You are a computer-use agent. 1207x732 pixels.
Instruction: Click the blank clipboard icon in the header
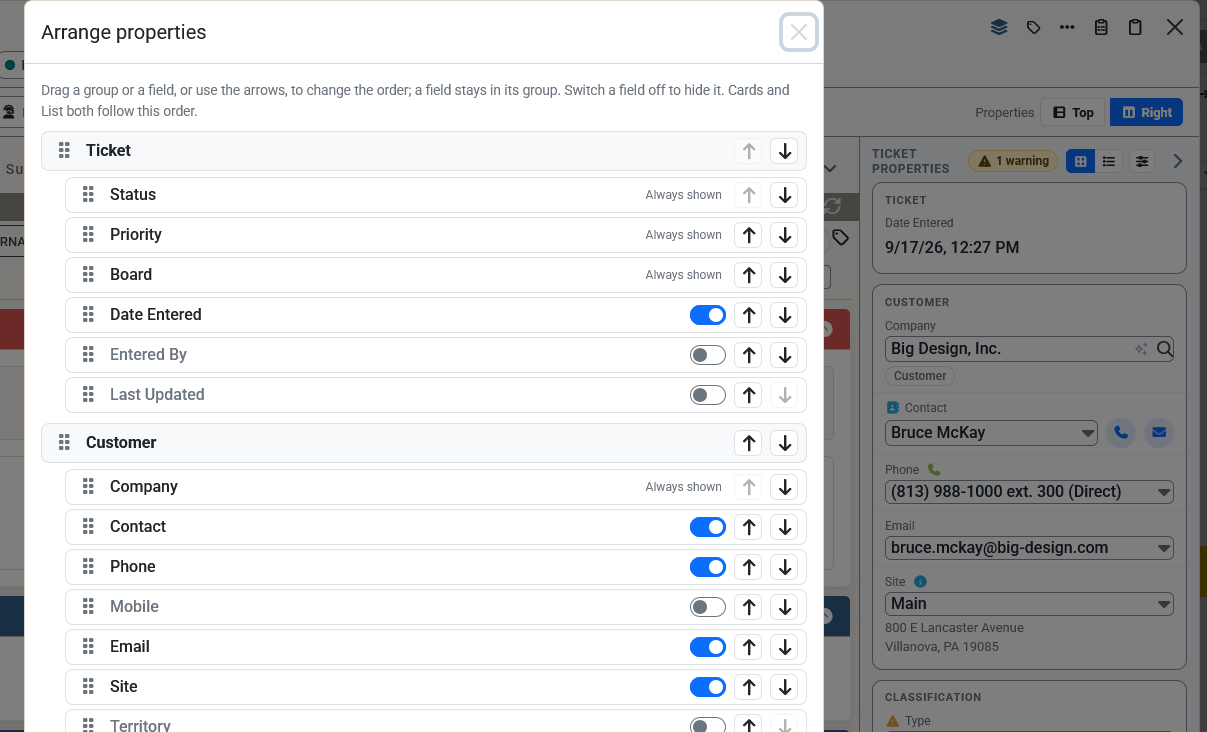[x=1135, y=27]
